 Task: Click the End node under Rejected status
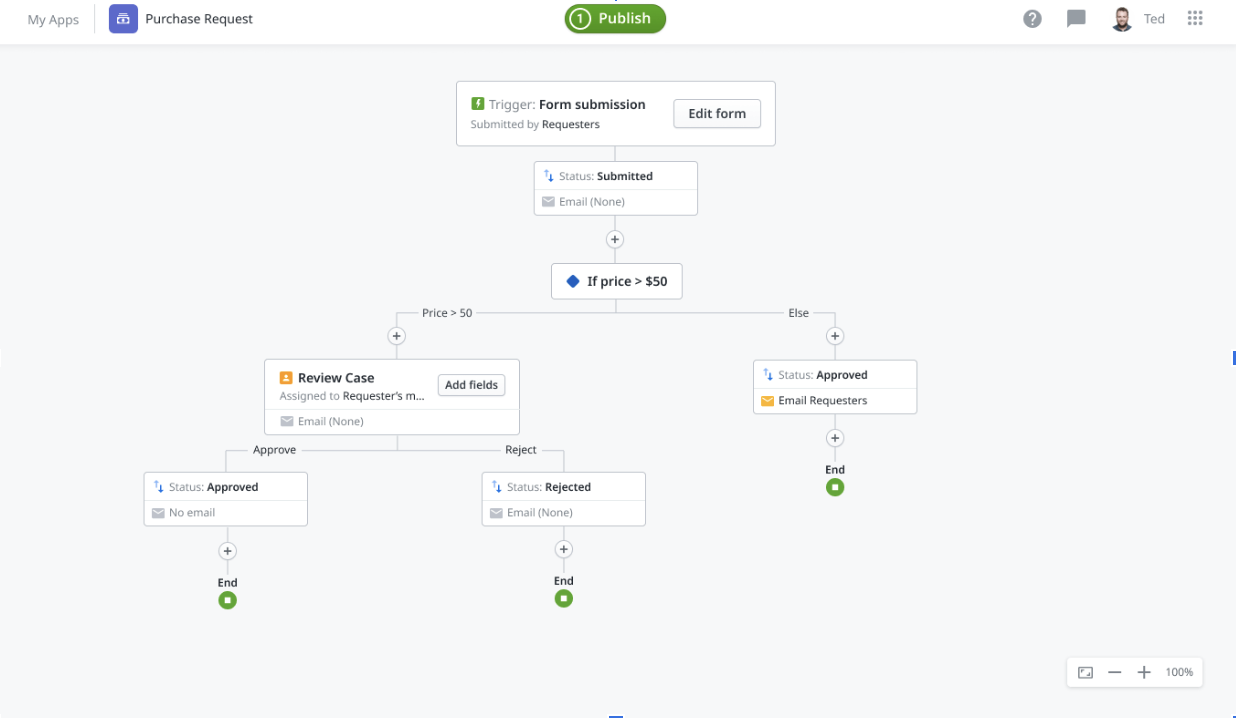564,598
